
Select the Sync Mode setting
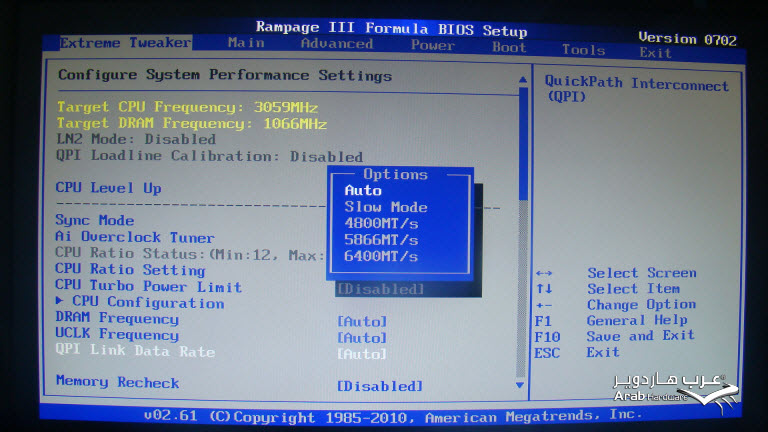coord(95,220)
